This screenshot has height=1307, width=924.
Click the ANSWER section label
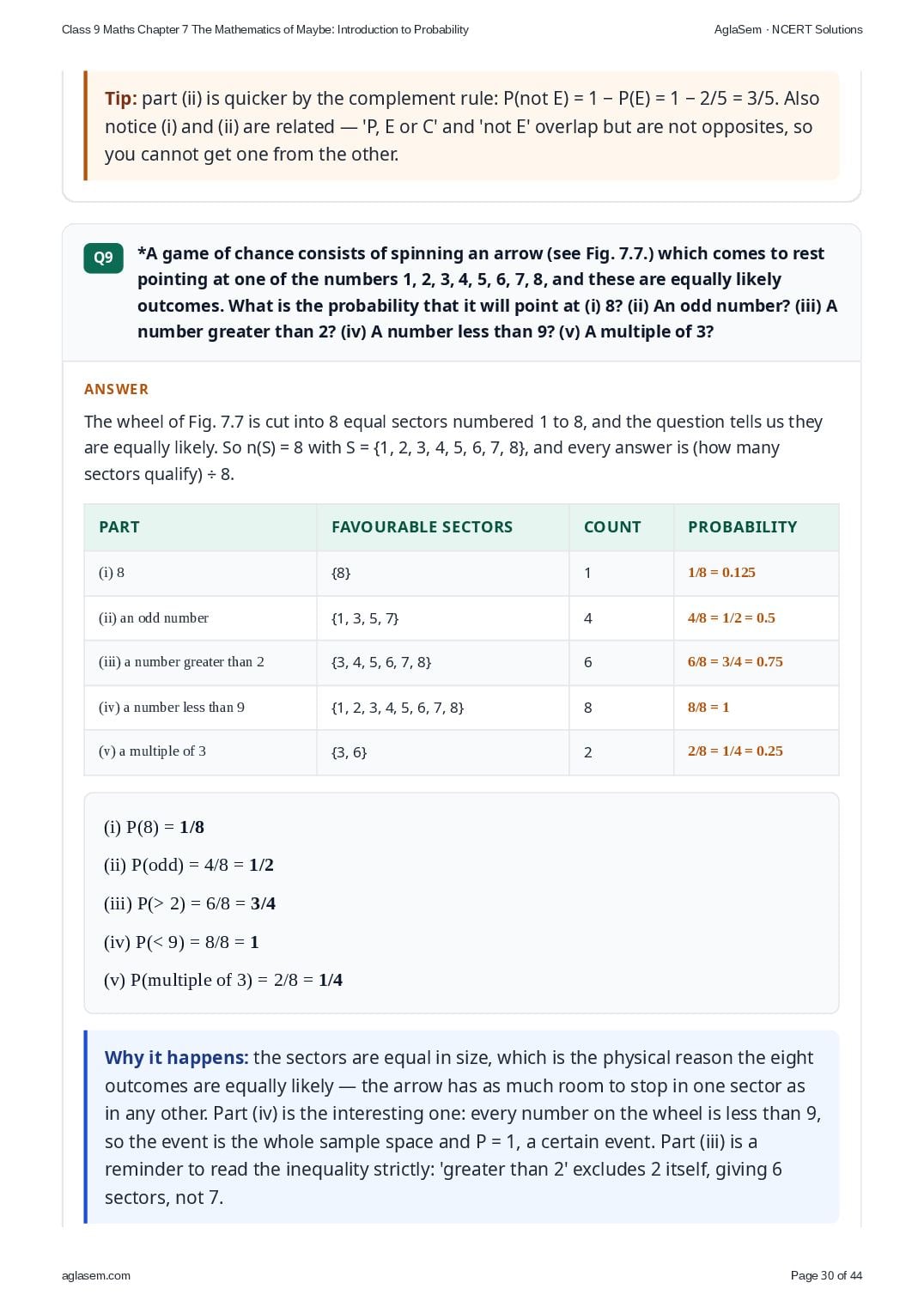click(117, 389)
